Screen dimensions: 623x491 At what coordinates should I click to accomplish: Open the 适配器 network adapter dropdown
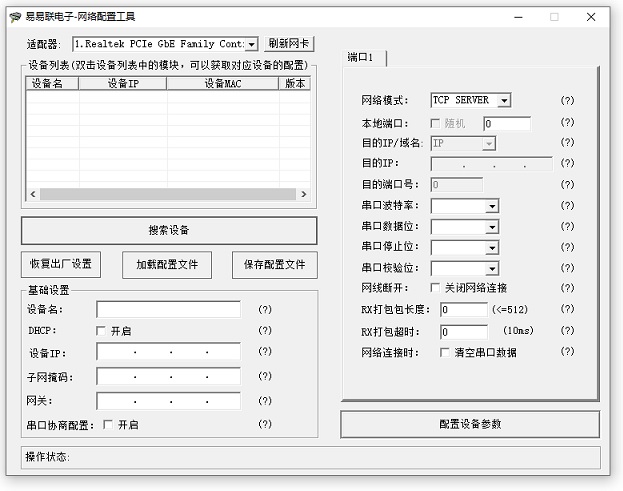(x=251, y=44)
